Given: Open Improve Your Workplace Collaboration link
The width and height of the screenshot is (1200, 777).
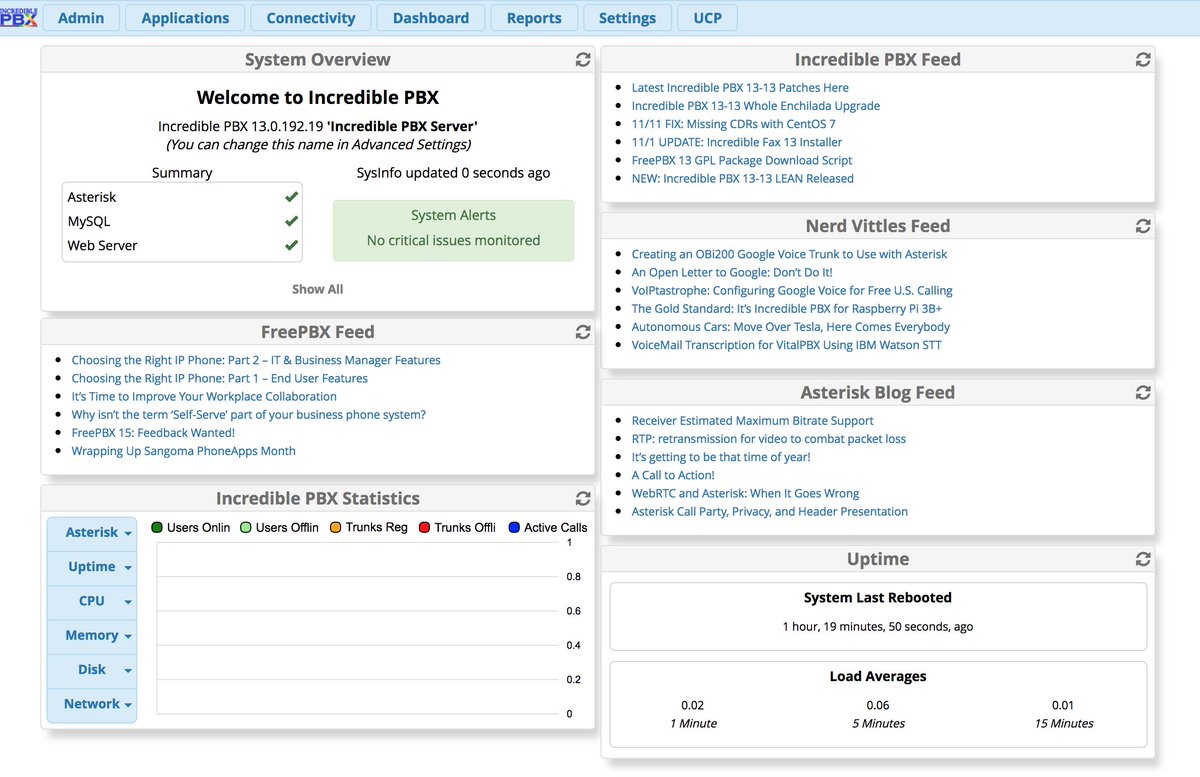Looking at the screenshot, I should click(204, 396).
